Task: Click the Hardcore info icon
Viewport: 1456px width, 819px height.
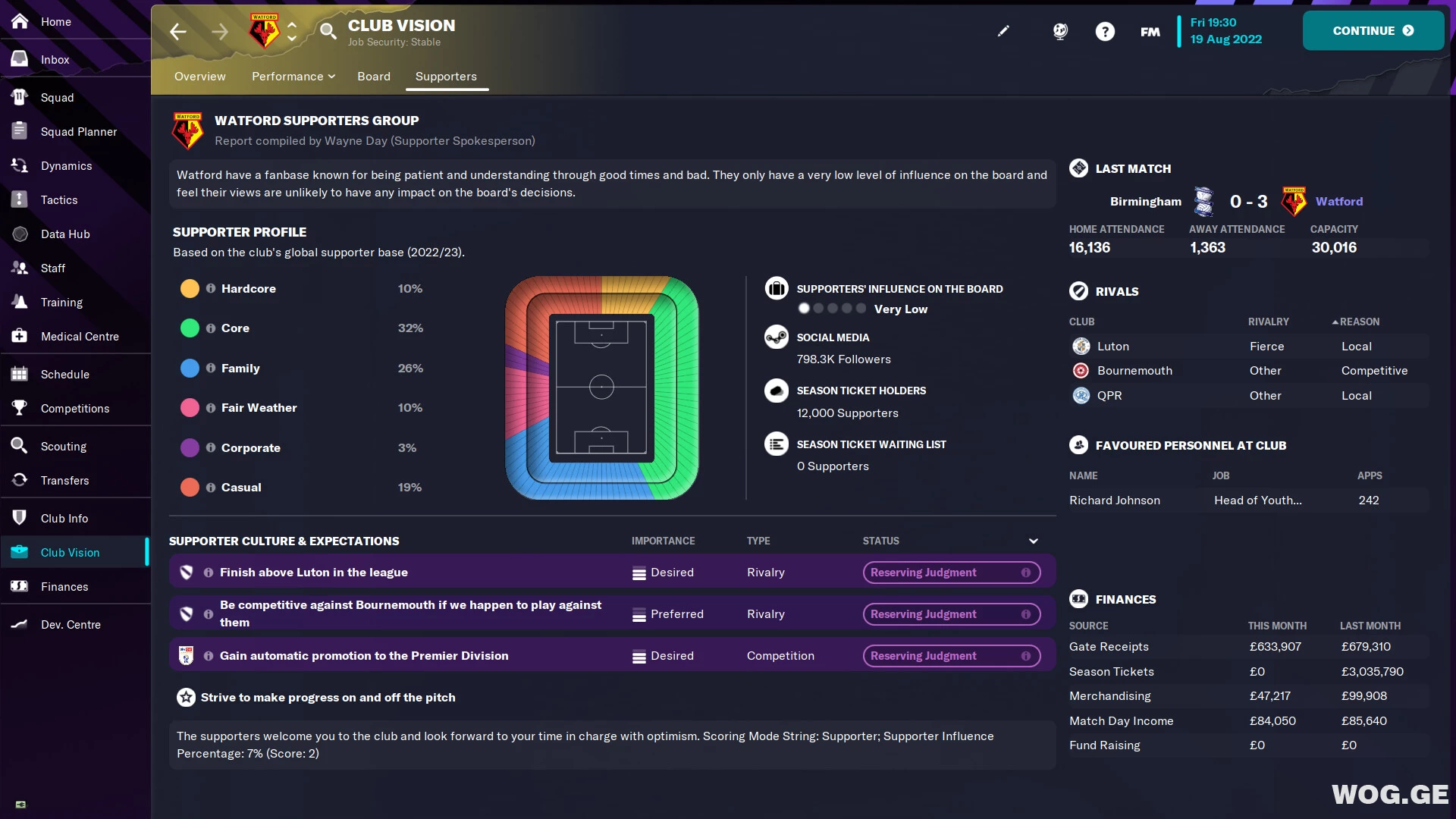Action: tap(211, 288)
